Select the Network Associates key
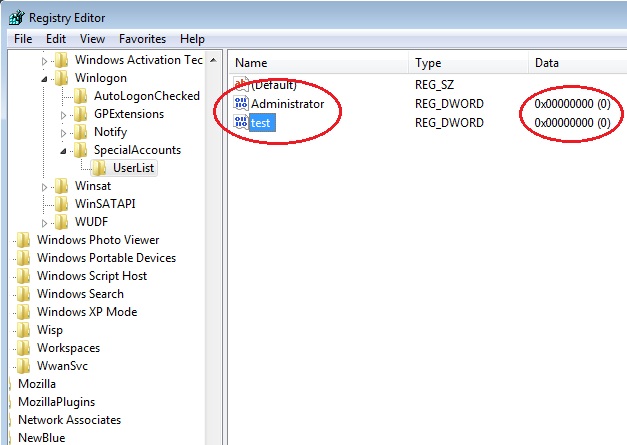 coord(70,420)
